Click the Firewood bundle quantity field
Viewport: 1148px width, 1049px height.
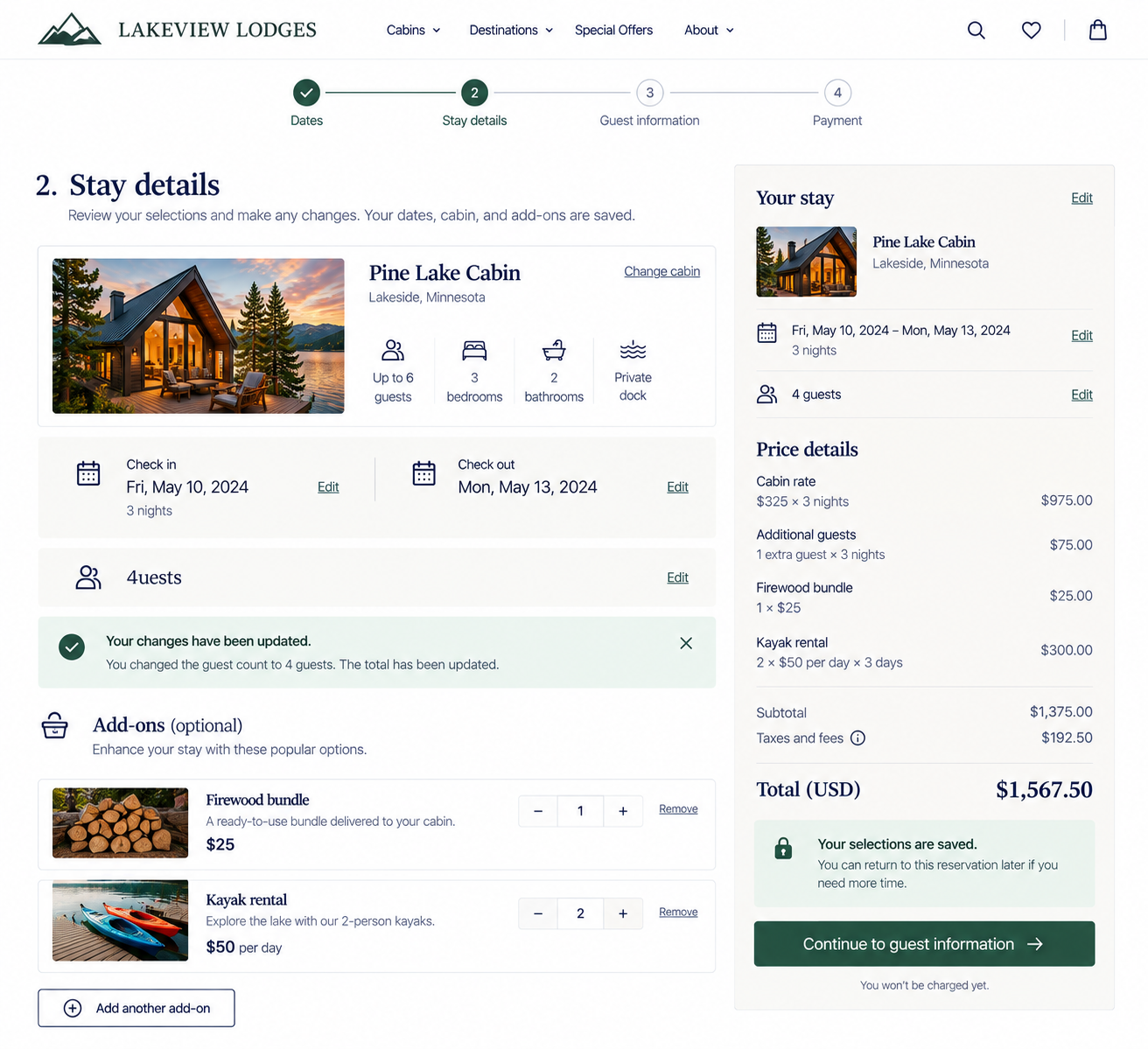click(x=580, y=811)
